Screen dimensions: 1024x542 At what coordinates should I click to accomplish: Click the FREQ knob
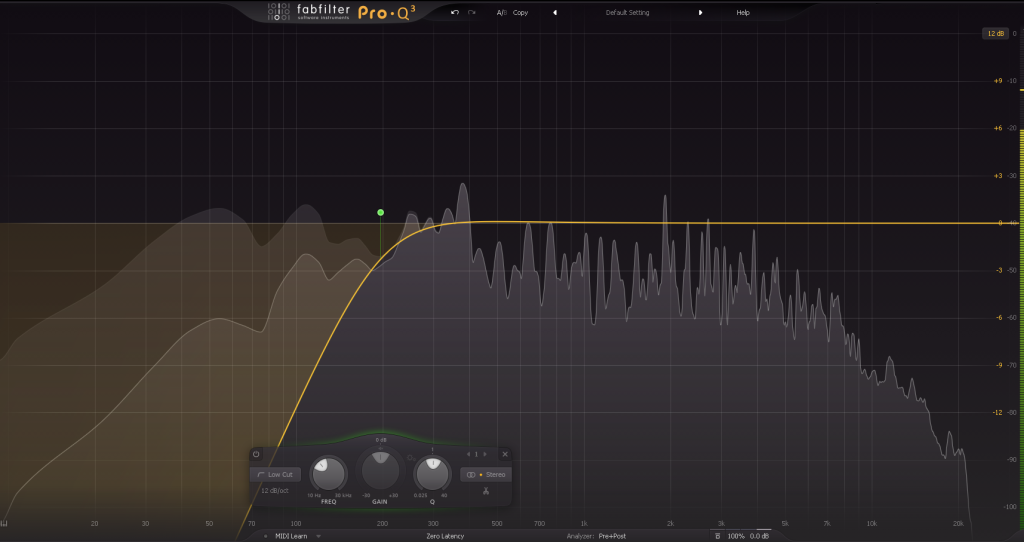click(x=328, y=473)
